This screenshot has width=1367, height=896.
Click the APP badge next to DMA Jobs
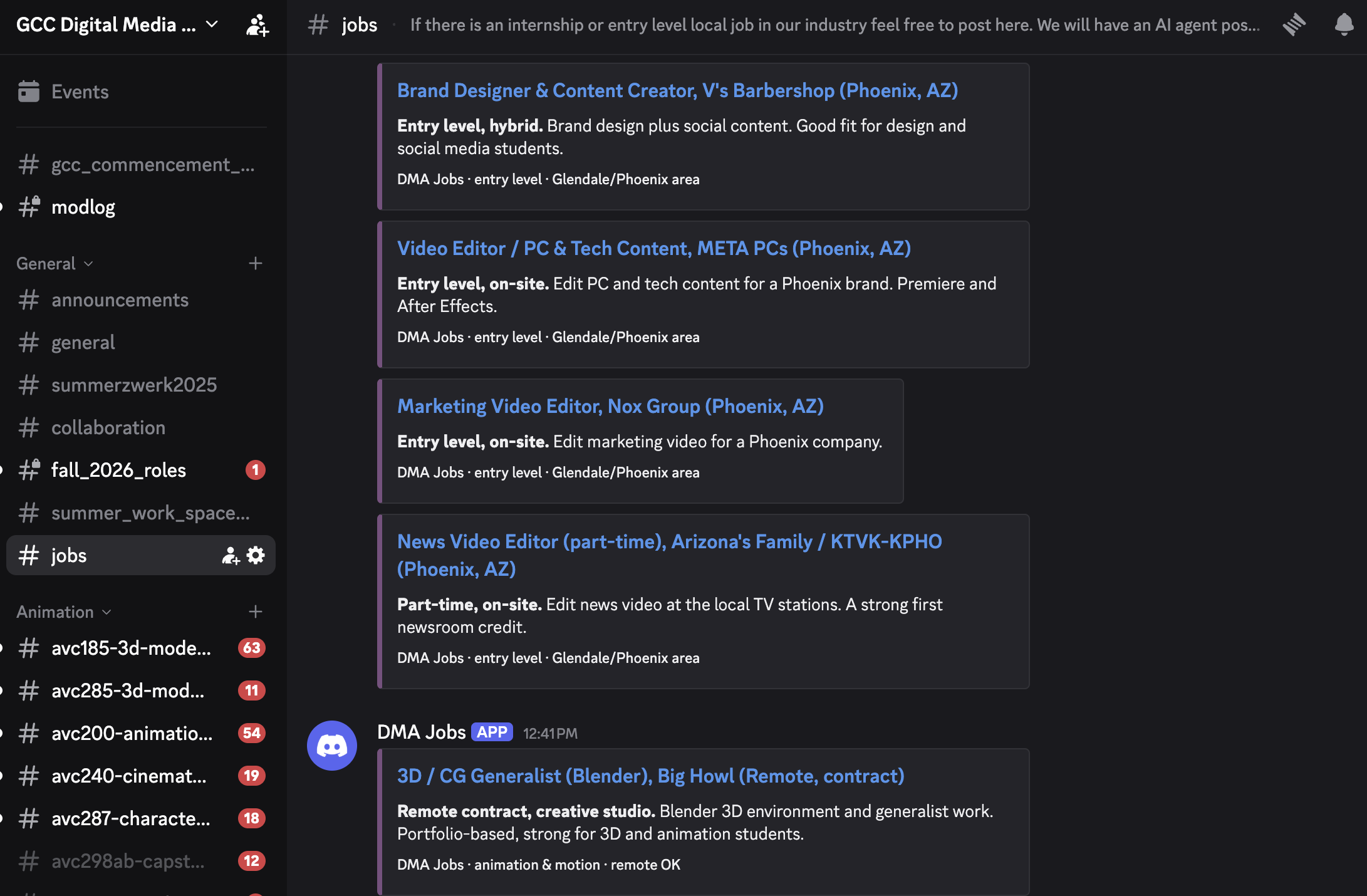coord(492,732)
